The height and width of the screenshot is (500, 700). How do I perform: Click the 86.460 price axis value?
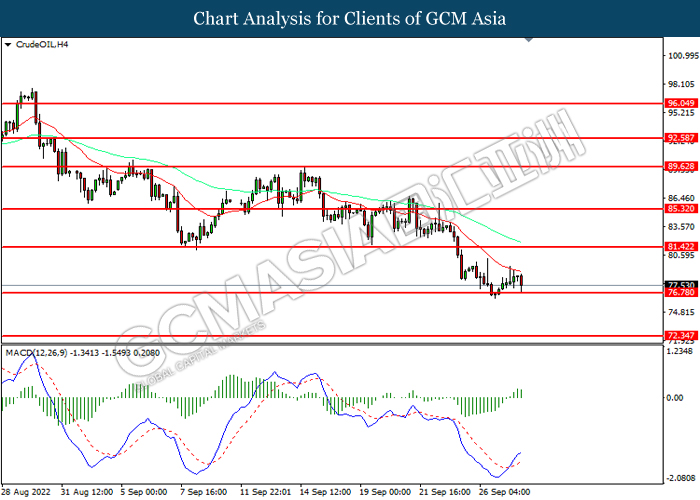coord(681,198)
